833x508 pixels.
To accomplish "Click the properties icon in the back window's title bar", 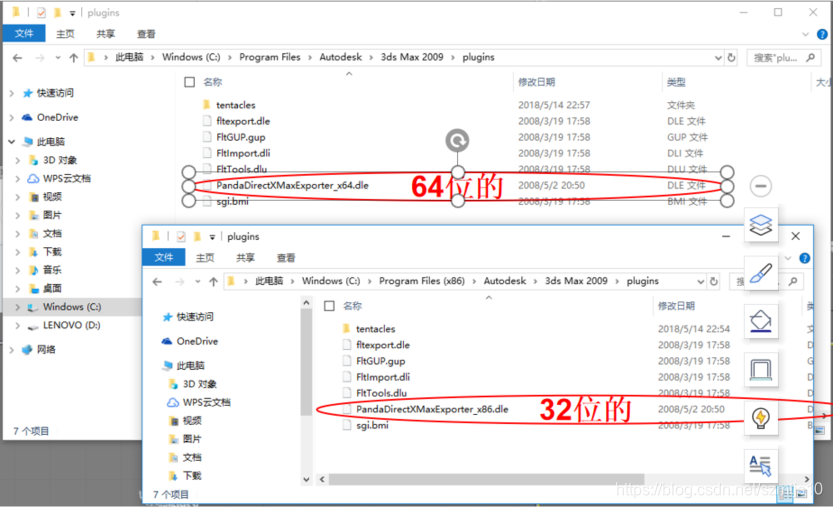I will [x=41, y=12].
